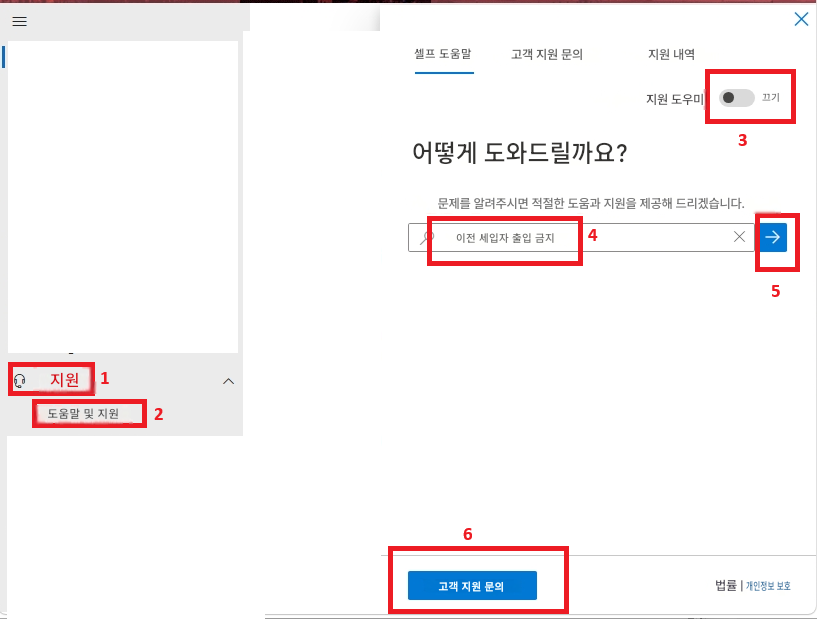
Task: Click the 끄기 toggle status label
Action: pos(771,98)
